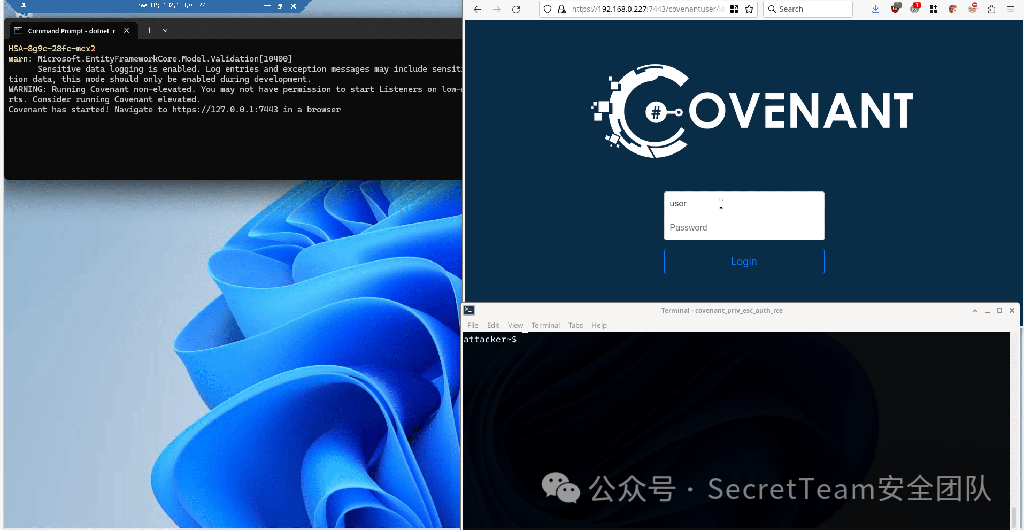Open the extension with red notification badge
1024x530 pixels.
915,8
